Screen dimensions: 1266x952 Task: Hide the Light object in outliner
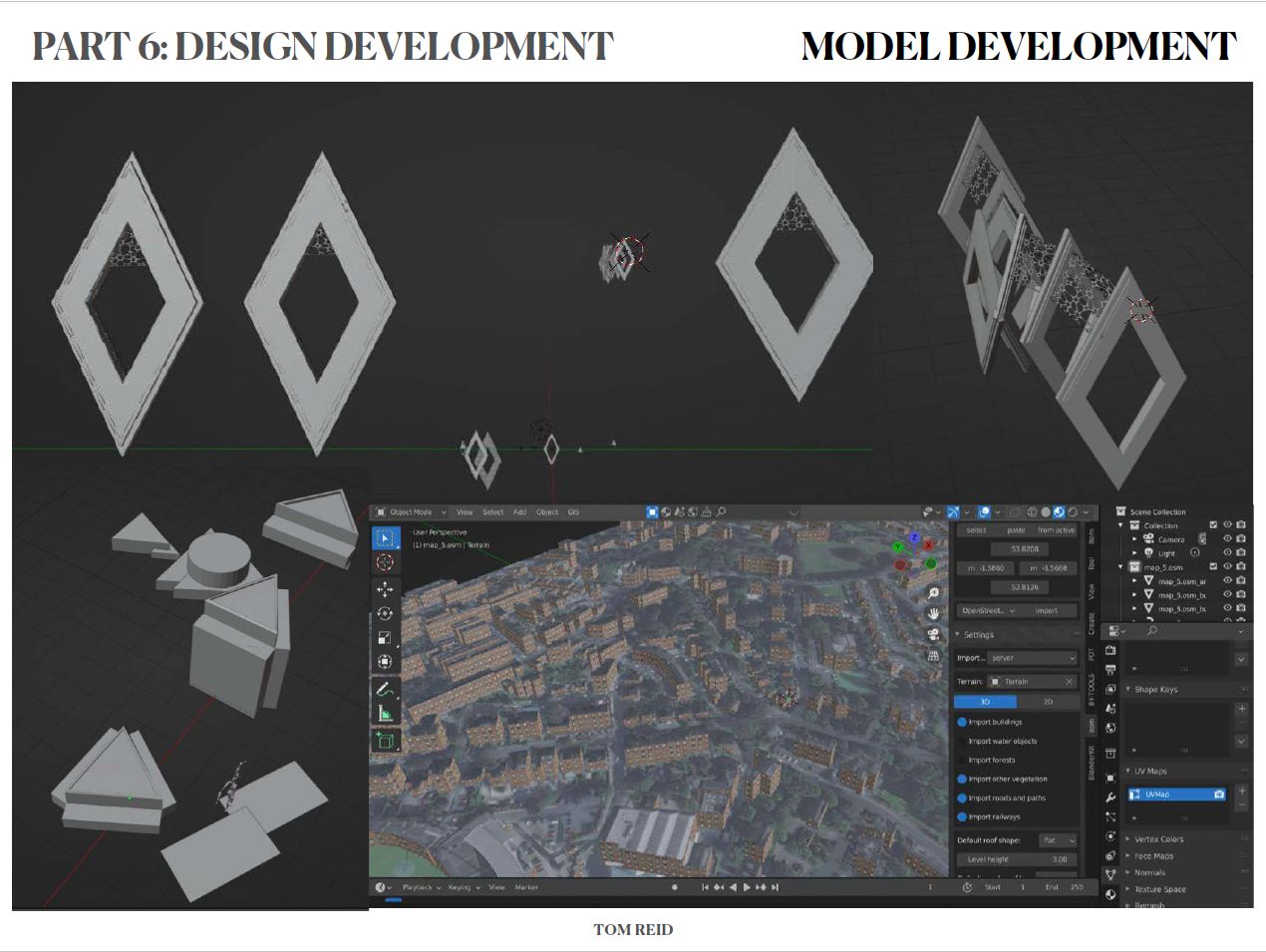pyautogui.click(x=1227, y=552)
